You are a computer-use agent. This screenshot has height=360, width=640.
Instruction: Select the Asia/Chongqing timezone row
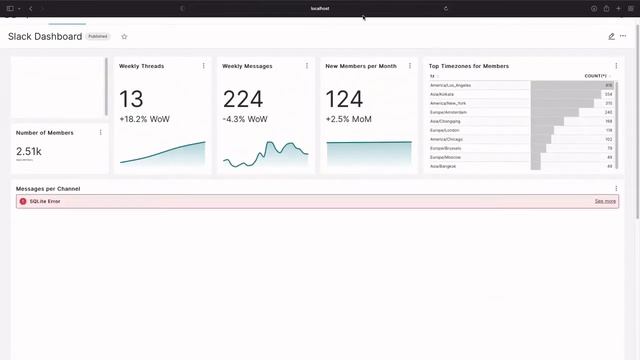pyautogui.click(x=521, y=121)
